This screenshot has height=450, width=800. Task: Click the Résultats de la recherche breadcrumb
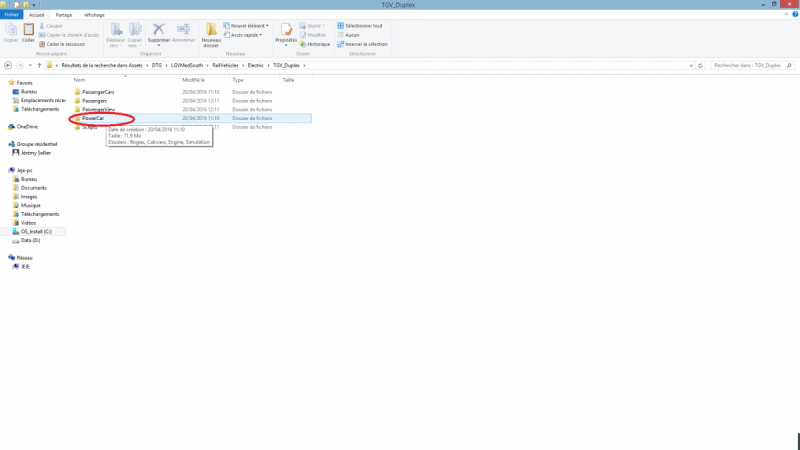[102, 65]
